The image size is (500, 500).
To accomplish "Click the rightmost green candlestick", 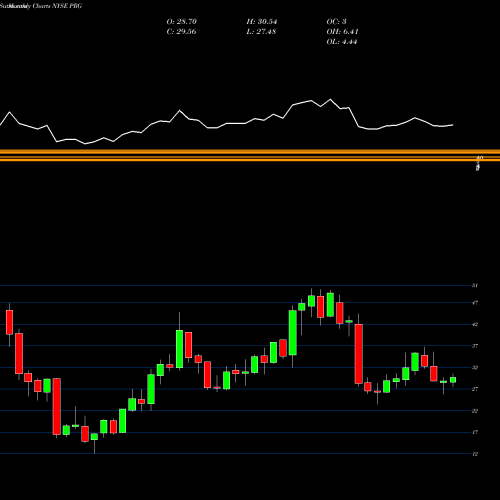I will point(453,380).
